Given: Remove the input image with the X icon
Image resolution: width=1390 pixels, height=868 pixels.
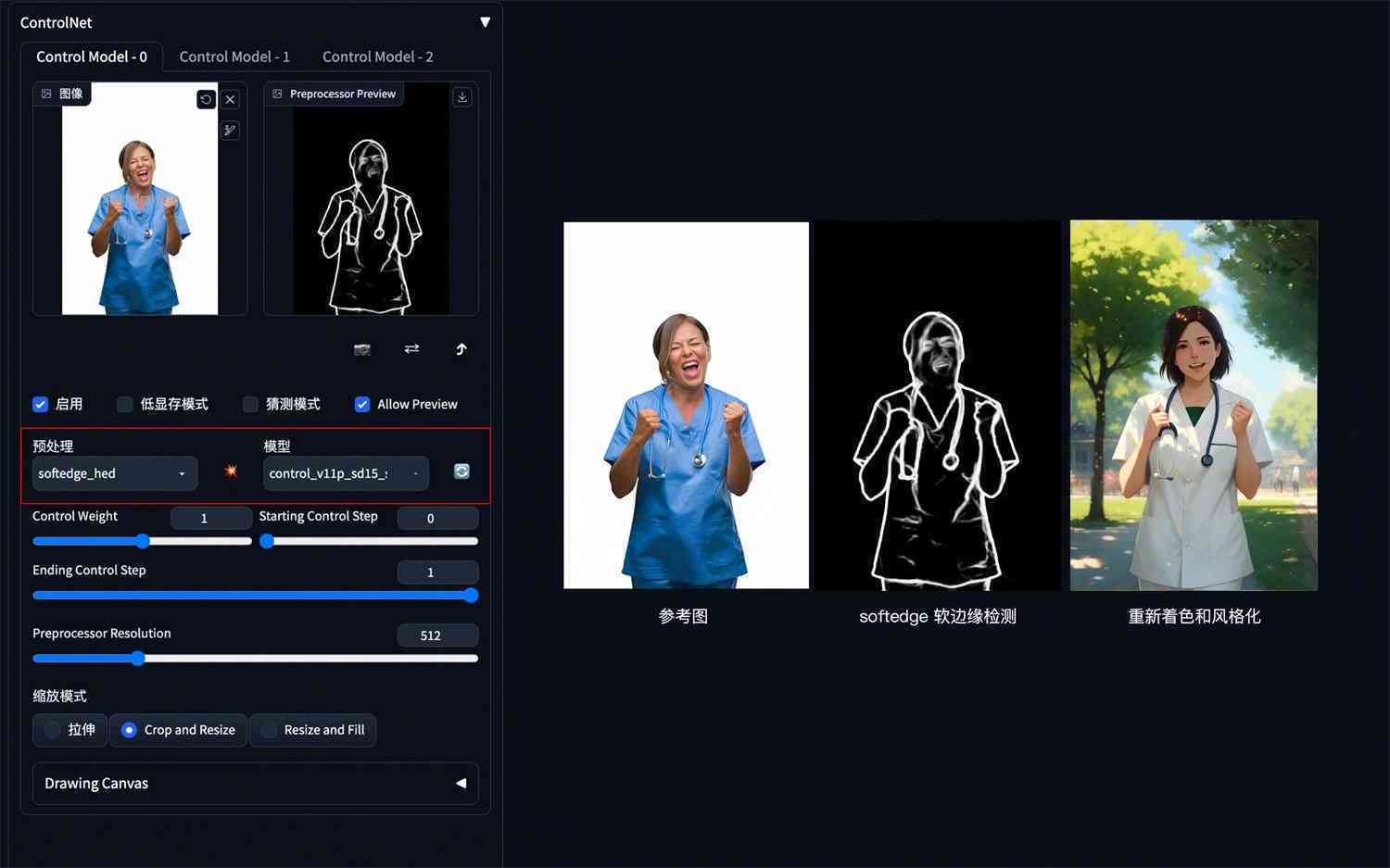Looking at the screenshot, I should [231, 99].
